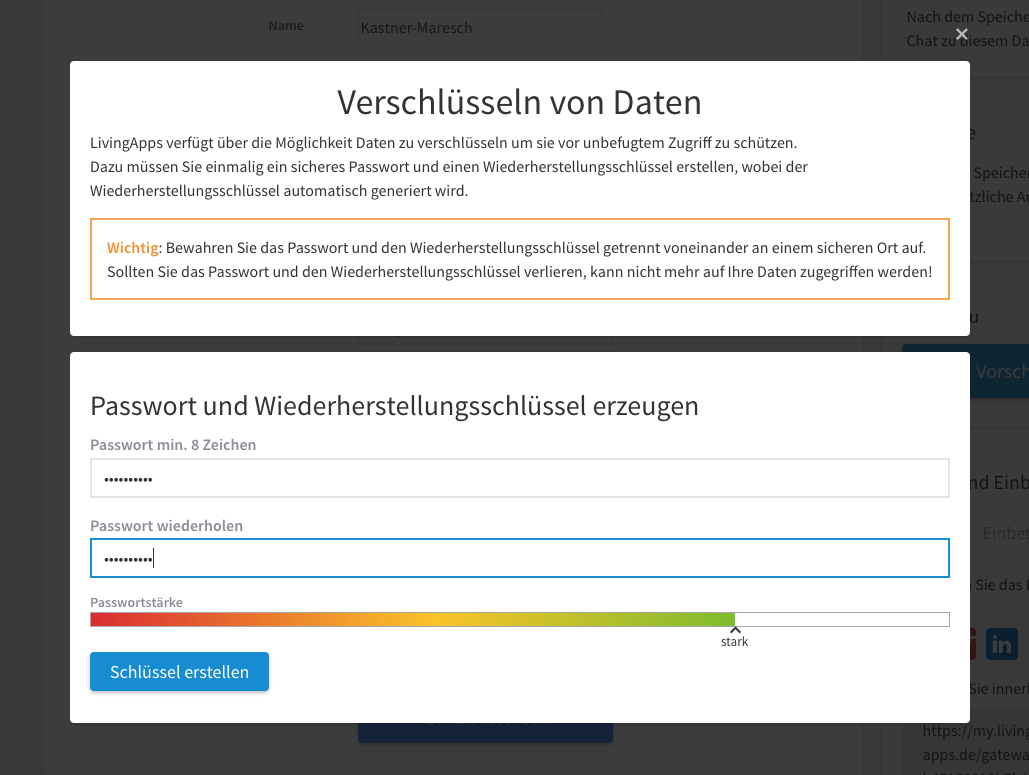The height and width of the screenshot is (775, 1029).
Task: Focus the Passwort wiederholen field
Action: 520,558
